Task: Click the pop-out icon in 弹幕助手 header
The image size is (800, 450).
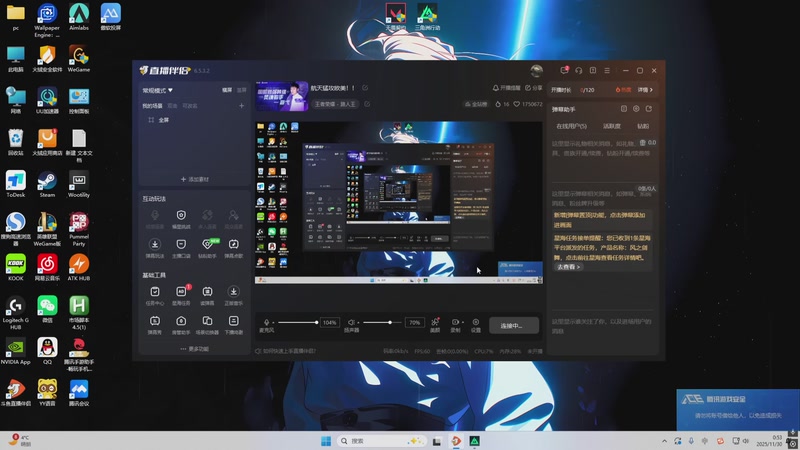Action: pyautogui.click(x=648, y=109)
